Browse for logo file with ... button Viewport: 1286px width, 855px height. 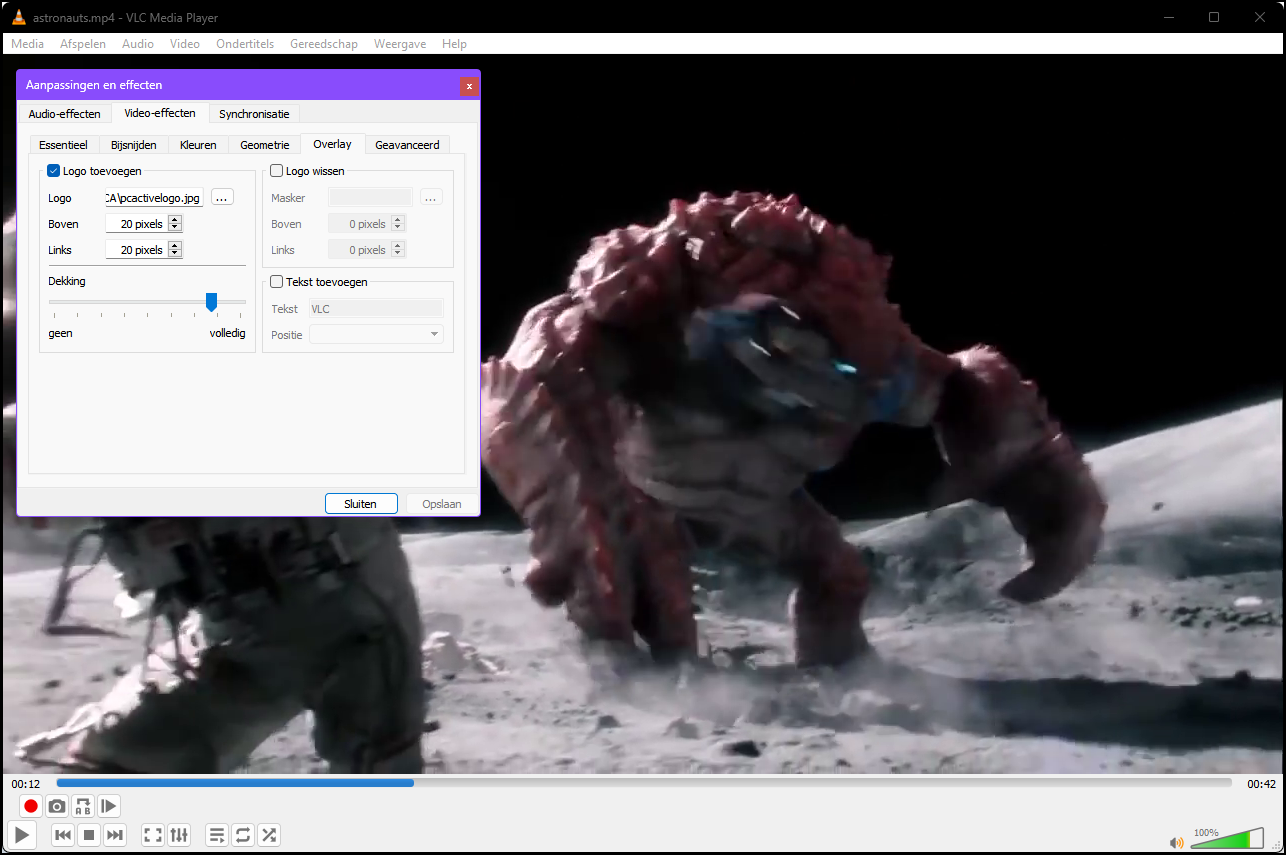coord(222,198)
